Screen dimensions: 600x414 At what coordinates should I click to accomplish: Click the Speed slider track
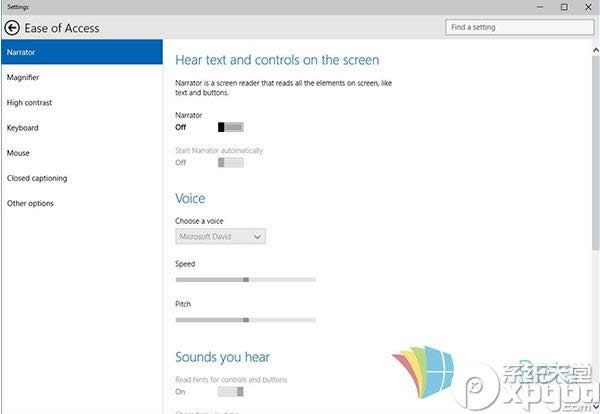pyautogui.click(x=245, y=280)
